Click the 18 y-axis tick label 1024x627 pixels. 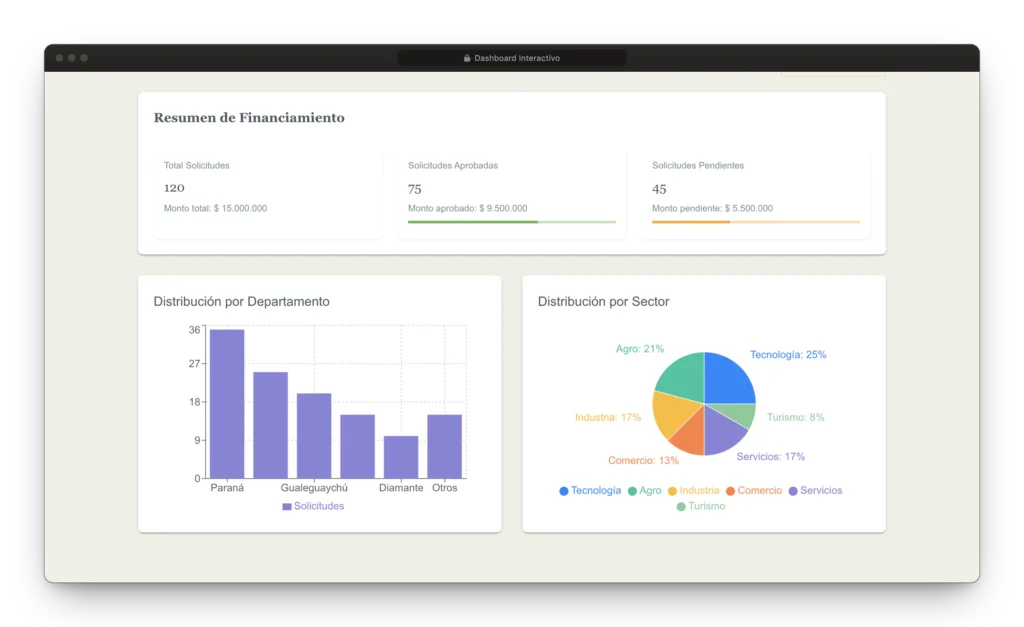click(195, 402)
